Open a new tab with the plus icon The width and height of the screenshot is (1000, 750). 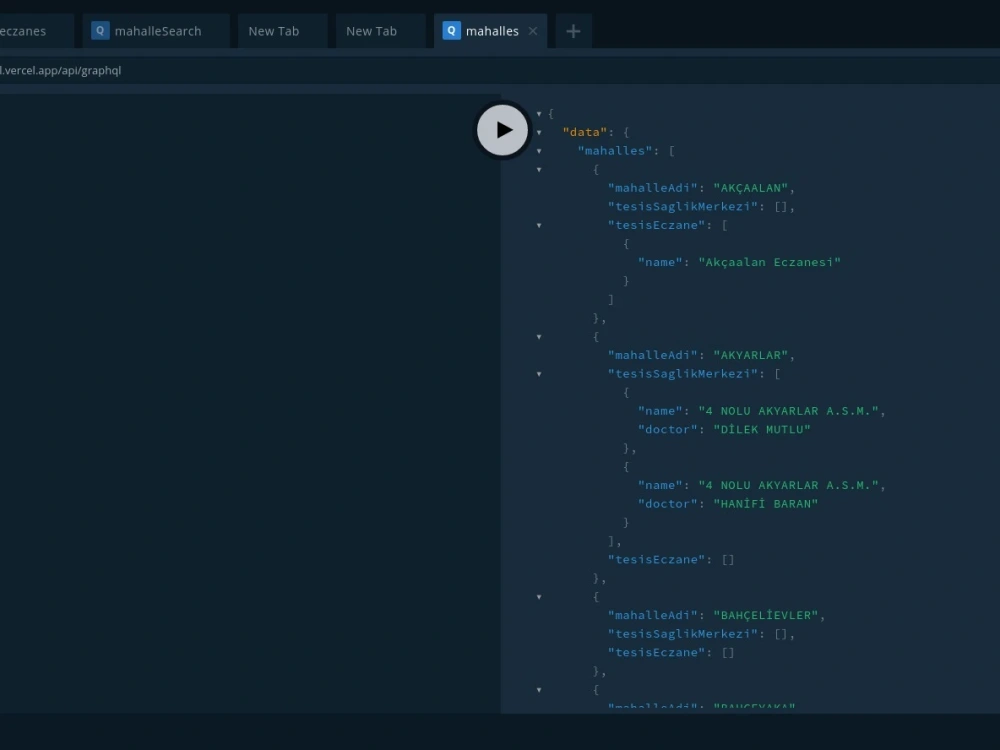[x=573, y=31]
